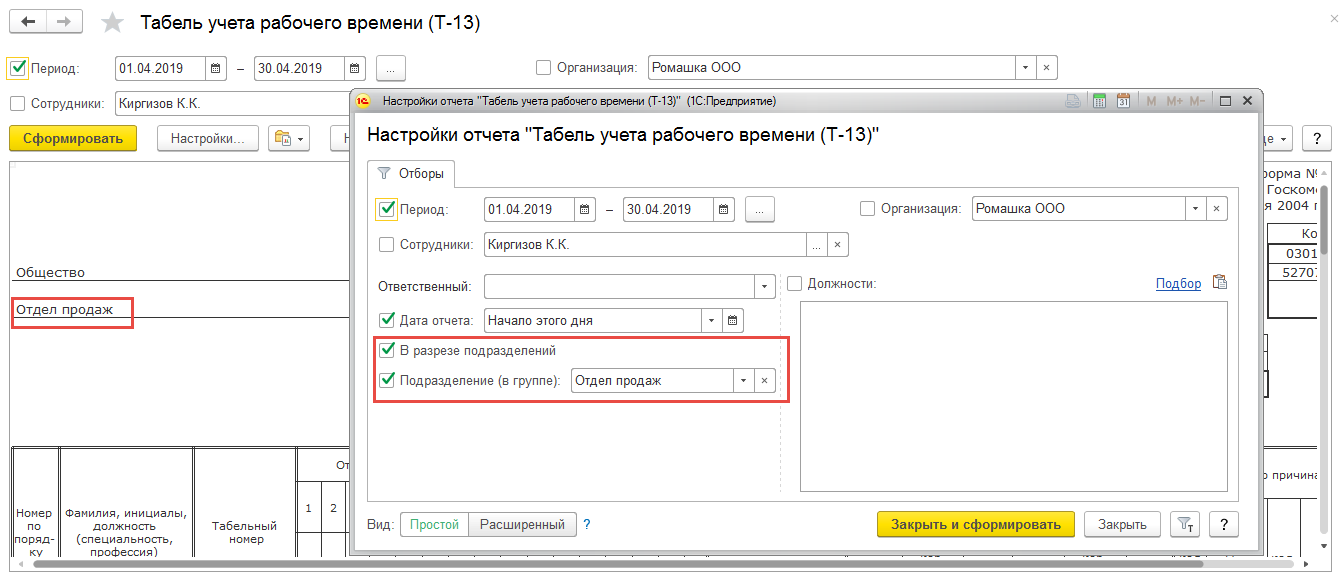Toggle the Сотрудники checkbox in the dialog

tap(388, 244)
